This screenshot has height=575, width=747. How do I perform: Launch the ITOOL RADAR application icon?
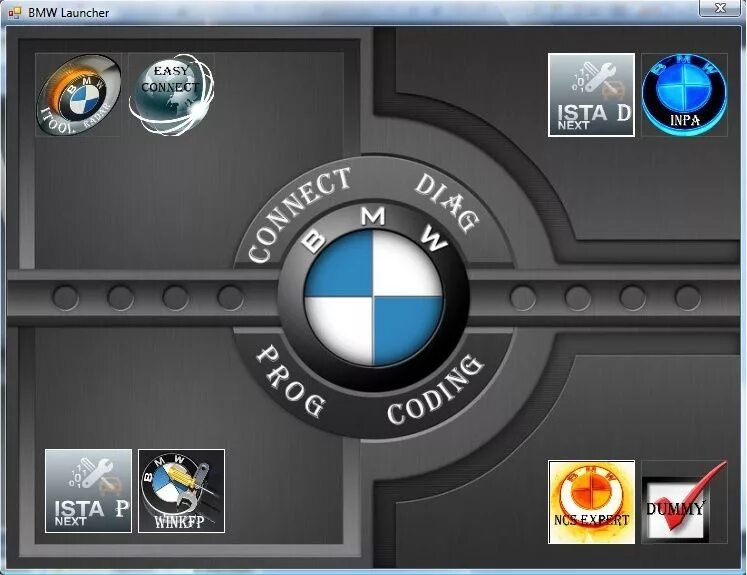(x=79, y=95)
